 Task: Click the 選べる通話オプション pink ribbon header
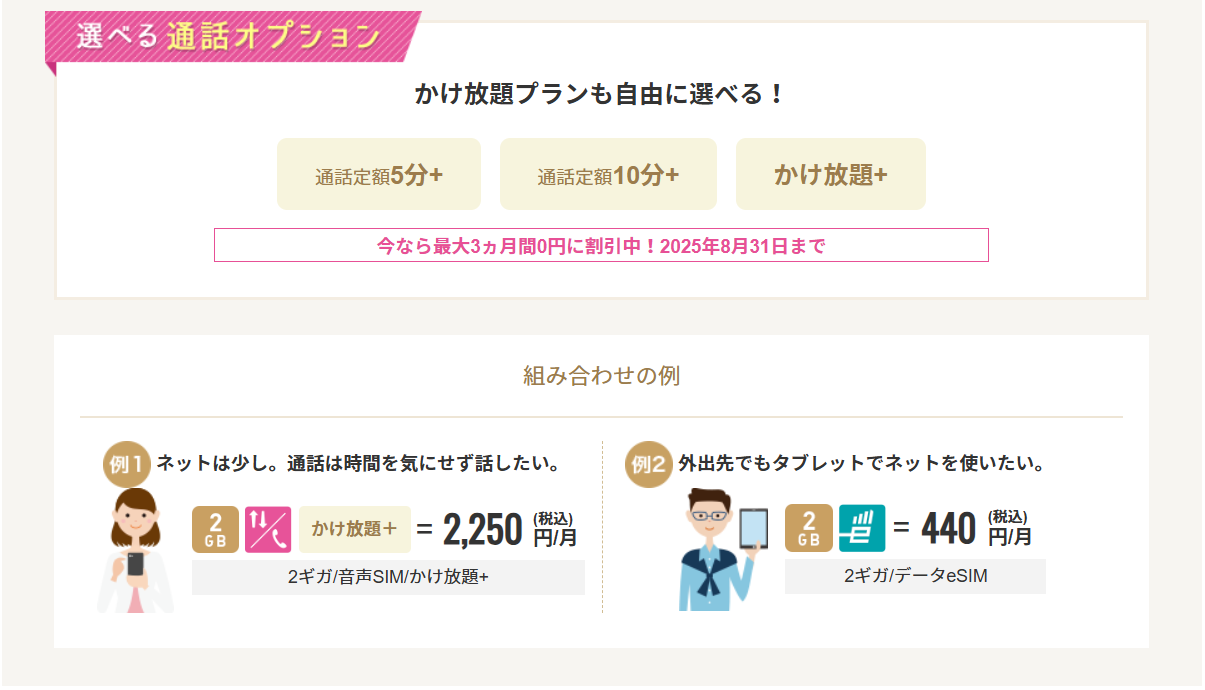point(233,38)
